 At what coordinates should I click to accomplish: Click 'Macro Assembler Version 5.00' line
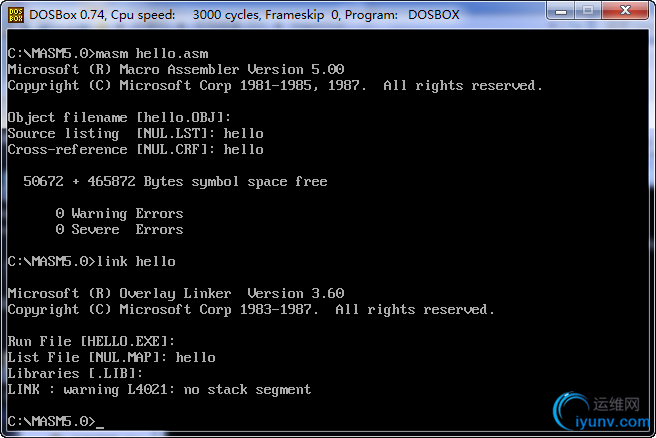coord(176,69)
